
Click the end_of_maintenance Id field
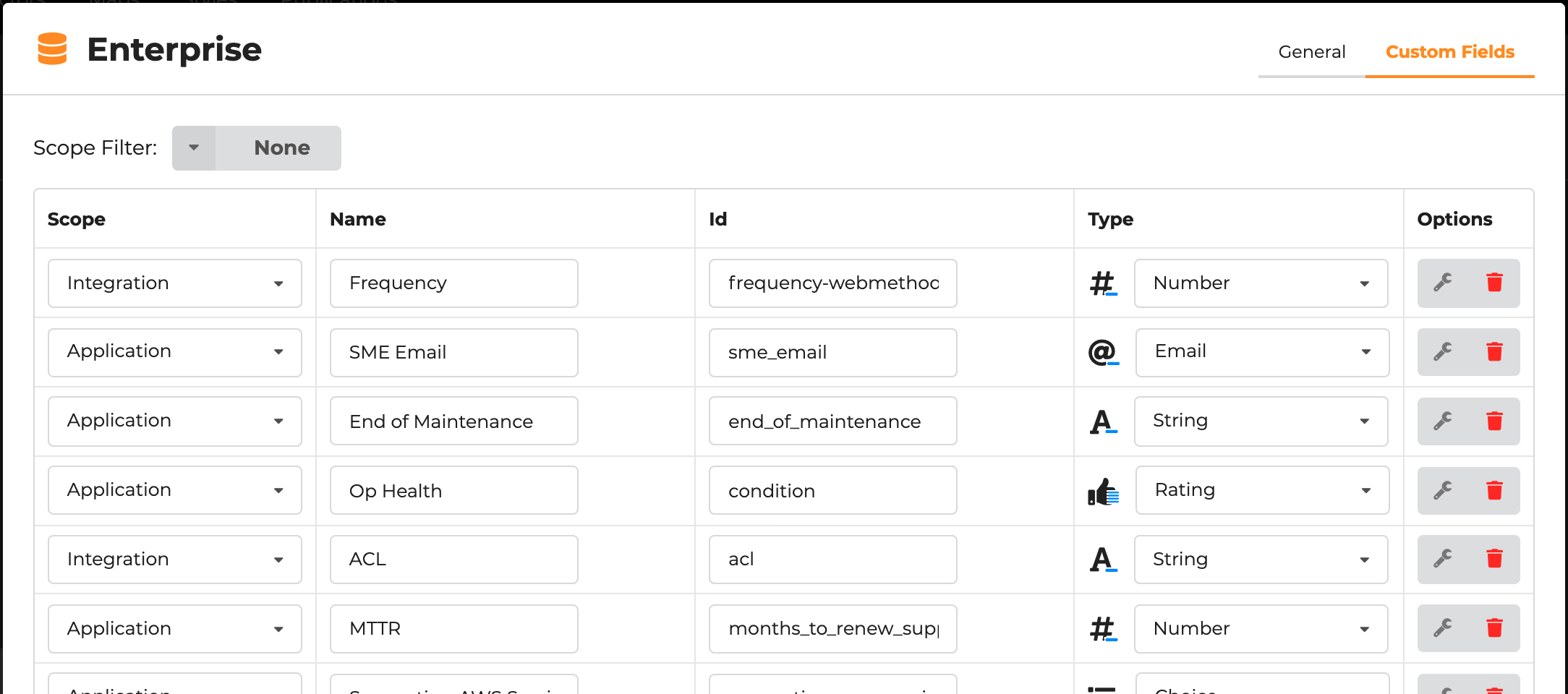[832, 421]
